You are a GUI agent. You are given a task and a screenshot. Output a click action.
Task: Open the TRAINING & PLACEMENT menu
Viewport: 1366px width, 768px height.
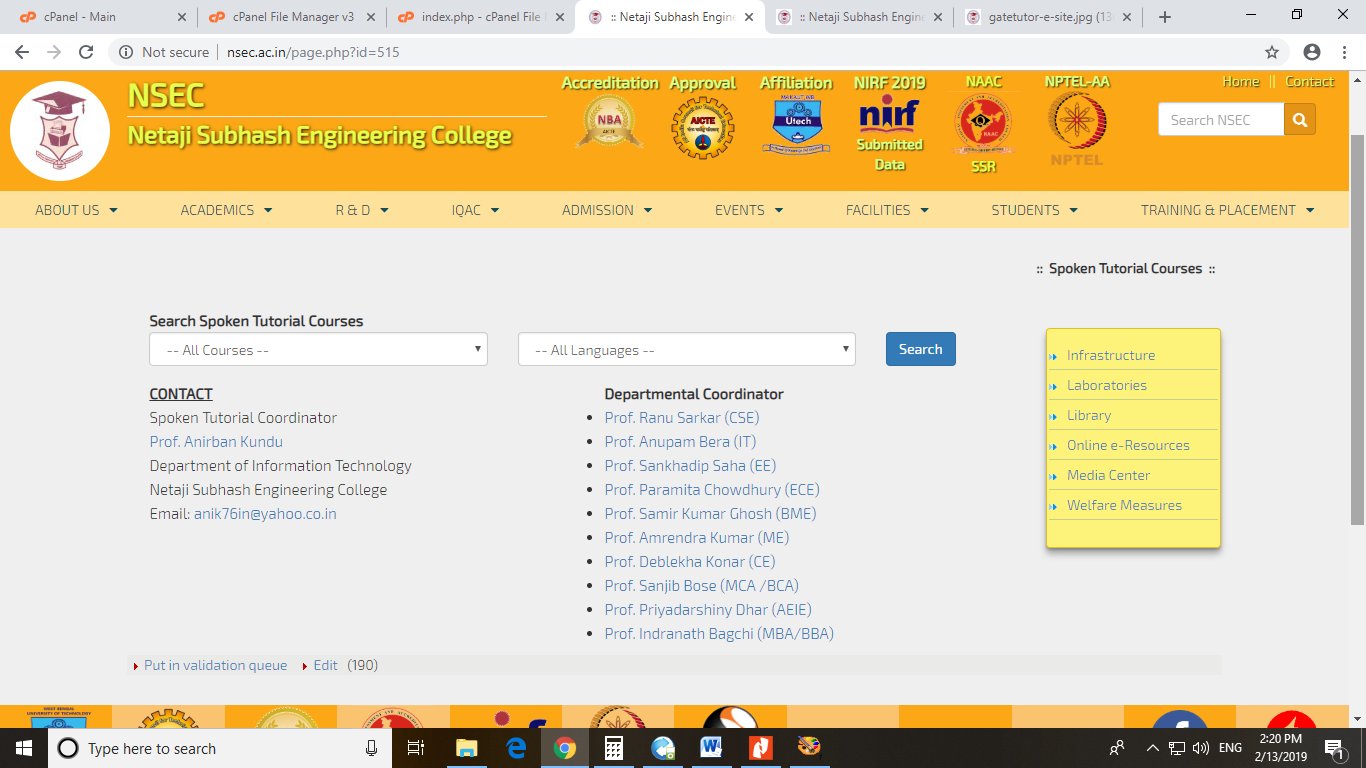click(x=1227, y=210)
